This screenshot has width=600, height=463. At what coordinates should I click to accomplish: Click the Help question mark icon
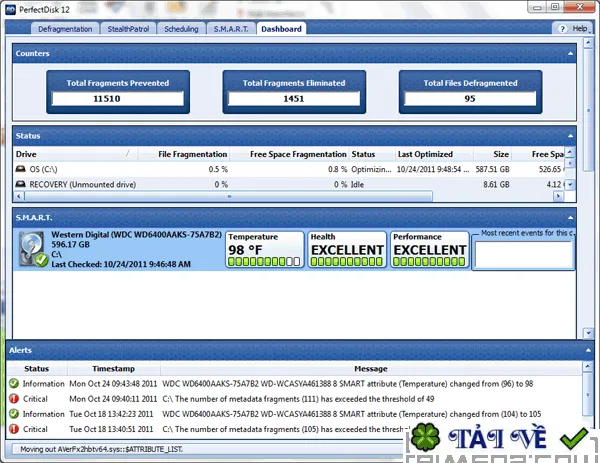pyautogui.click(x=562, y=29)
